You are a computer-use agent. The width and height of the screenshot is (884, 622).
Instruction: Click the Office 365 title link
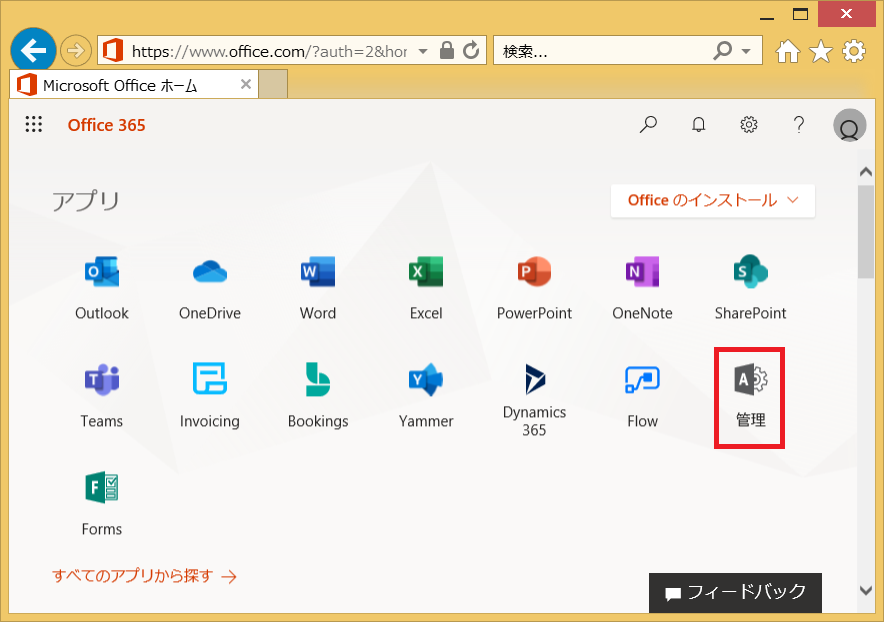(x=107, y=125)
